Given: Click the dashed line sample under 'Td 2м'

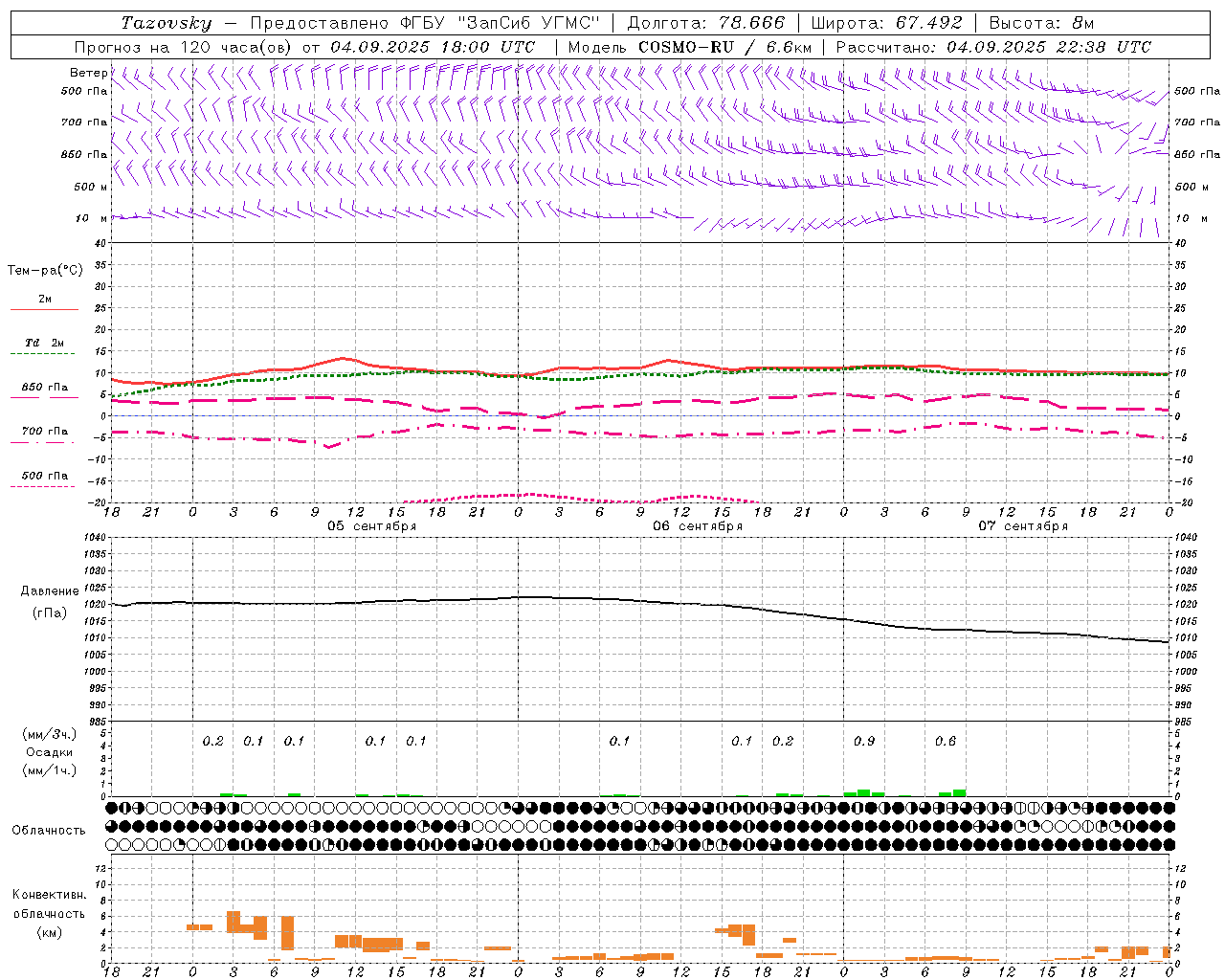Looking at the screenshot, I should point(44,354).
